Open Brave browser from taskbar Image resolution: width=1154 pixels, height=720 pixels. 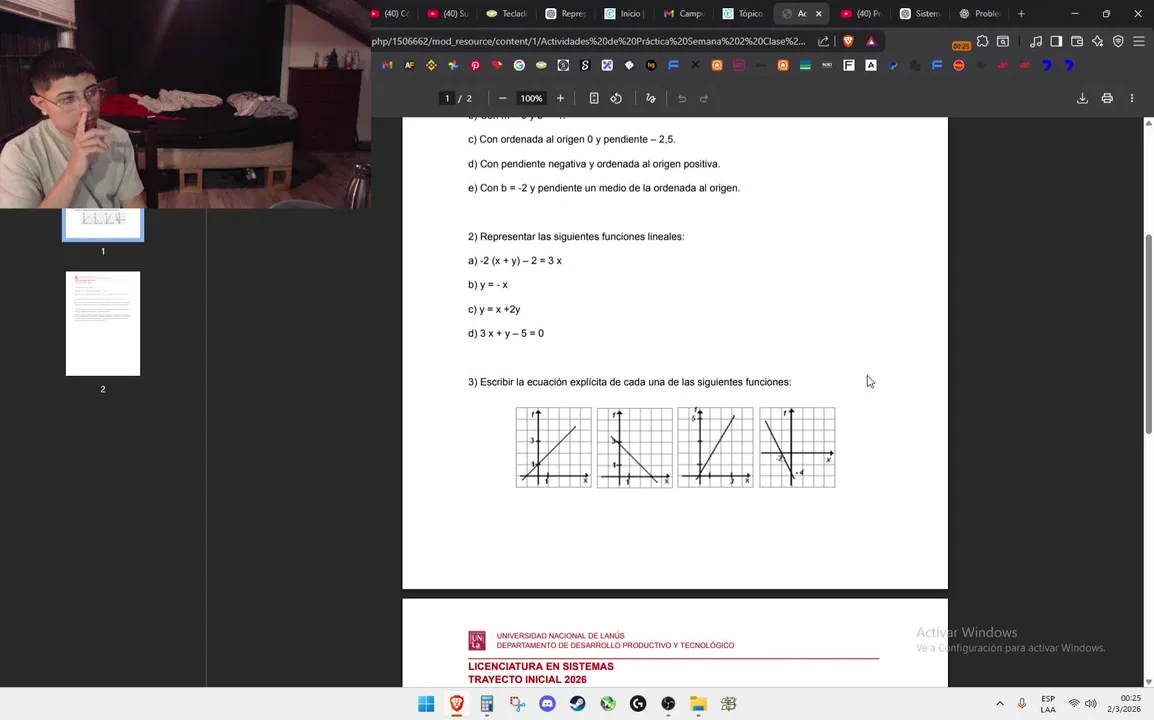coord(456,704)
